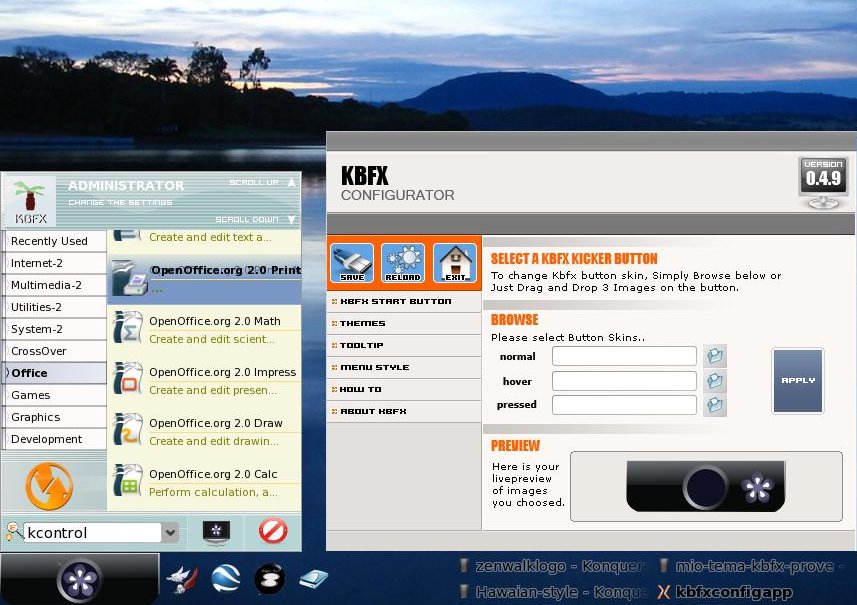The height and width of the screenshot is (605, 857).
Task: Click the normal skin path field
Action: [624, 356]
